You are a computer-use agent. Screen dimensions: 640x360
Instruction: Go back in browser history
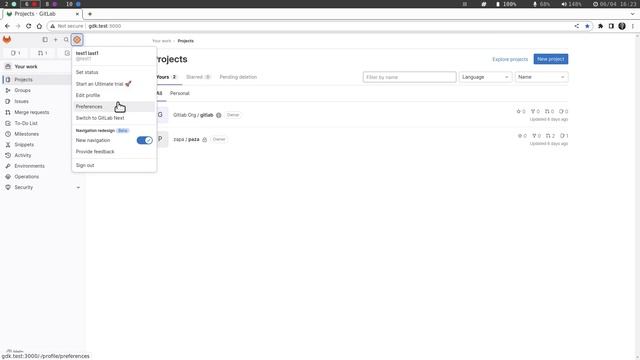pos(7,26)
